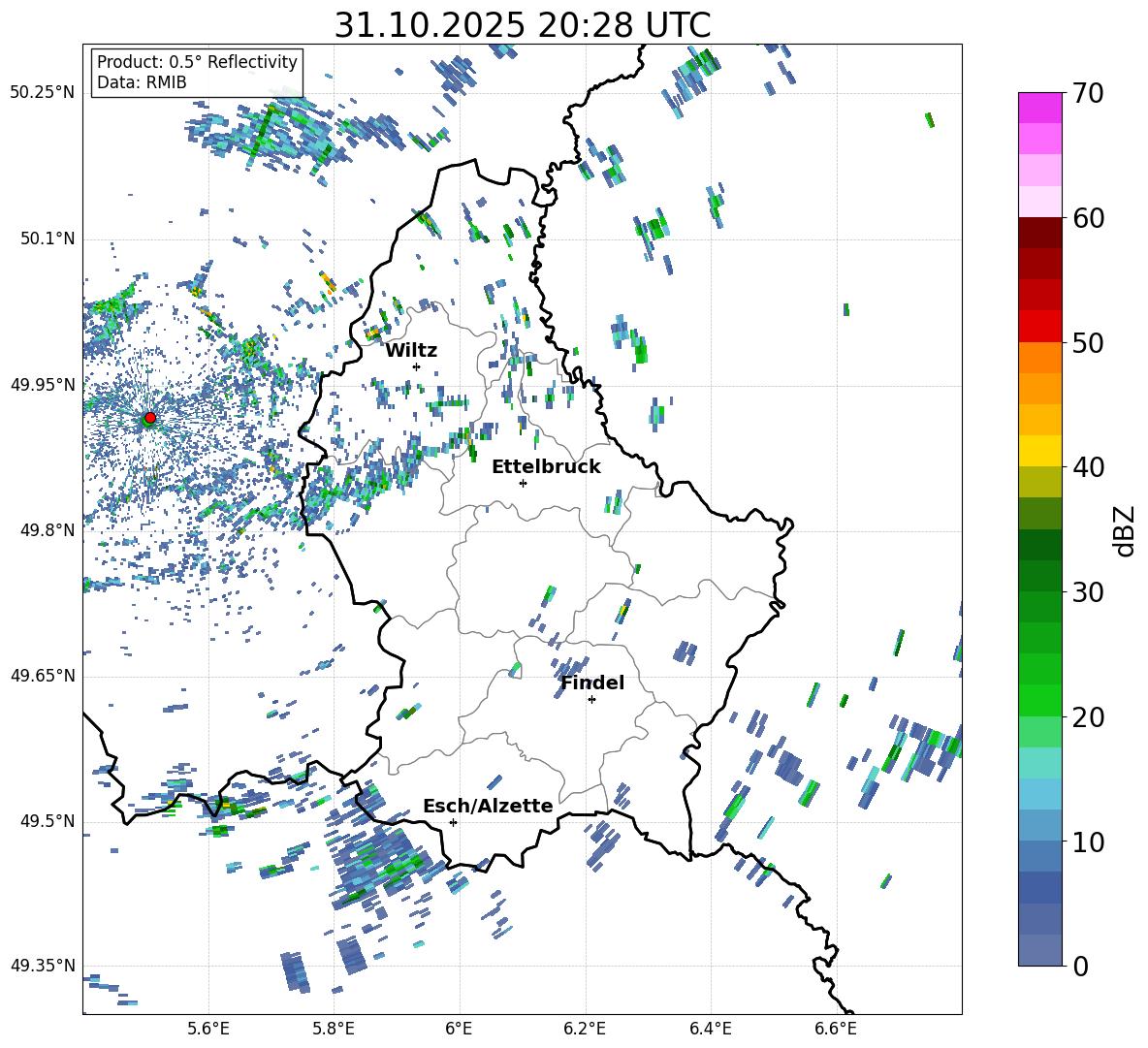Click the Data: RMIB text

[142, 82]
